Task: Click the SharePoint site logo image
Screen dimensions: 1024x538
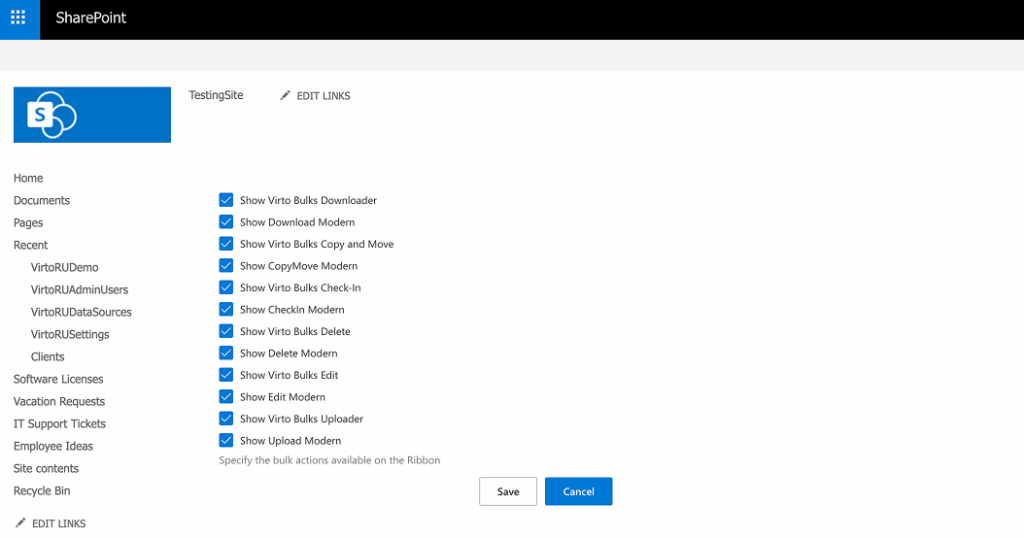Action: [x=92, y=115]
